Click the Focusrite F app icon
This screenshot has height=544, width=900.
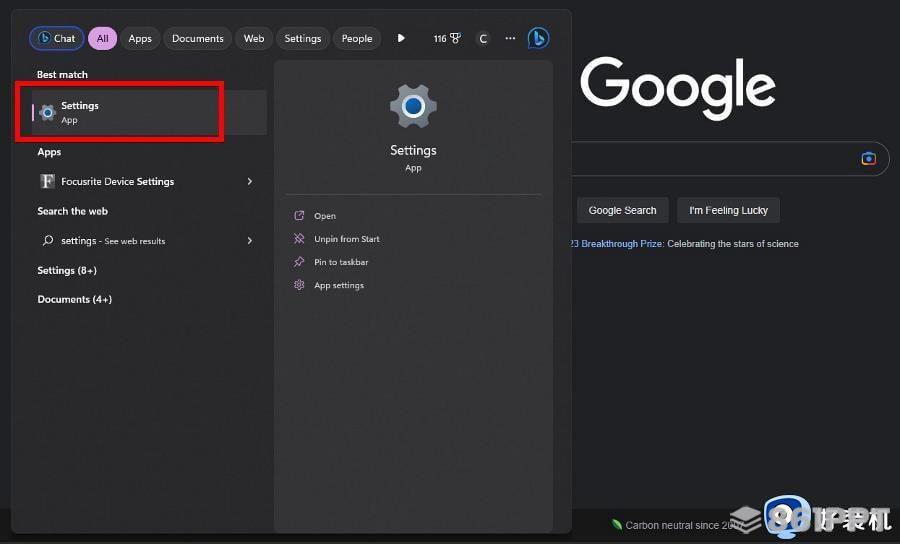pos(48,181)
